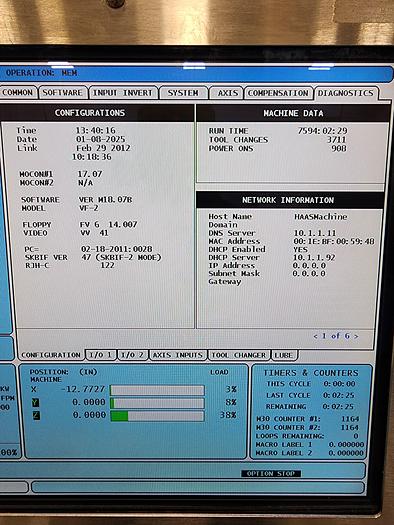
Task: Click the date value 01-08-2025
Action: [100, 139]
